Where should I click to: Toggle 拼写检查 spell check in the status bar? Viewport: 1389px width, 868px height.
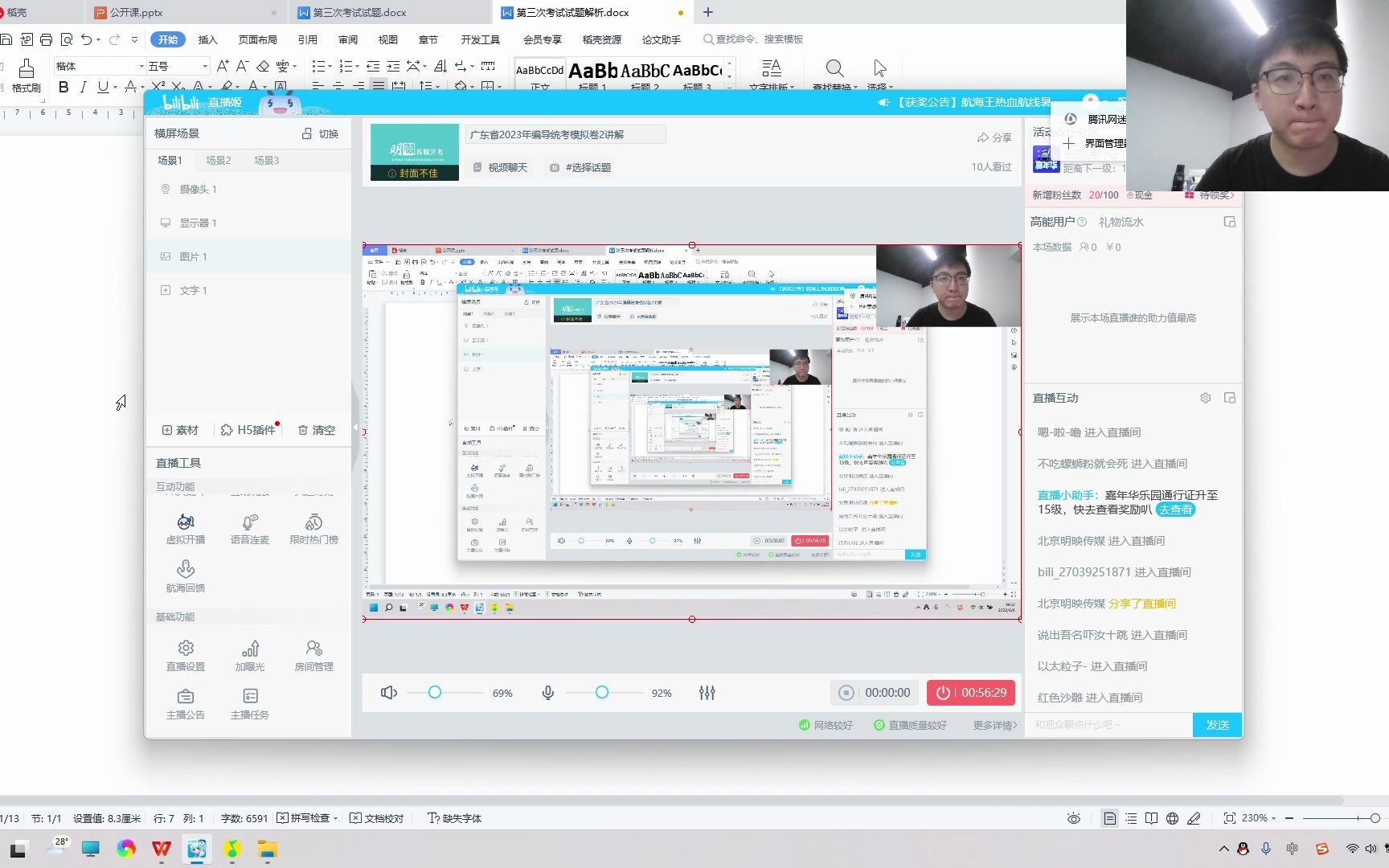[303, 818]
